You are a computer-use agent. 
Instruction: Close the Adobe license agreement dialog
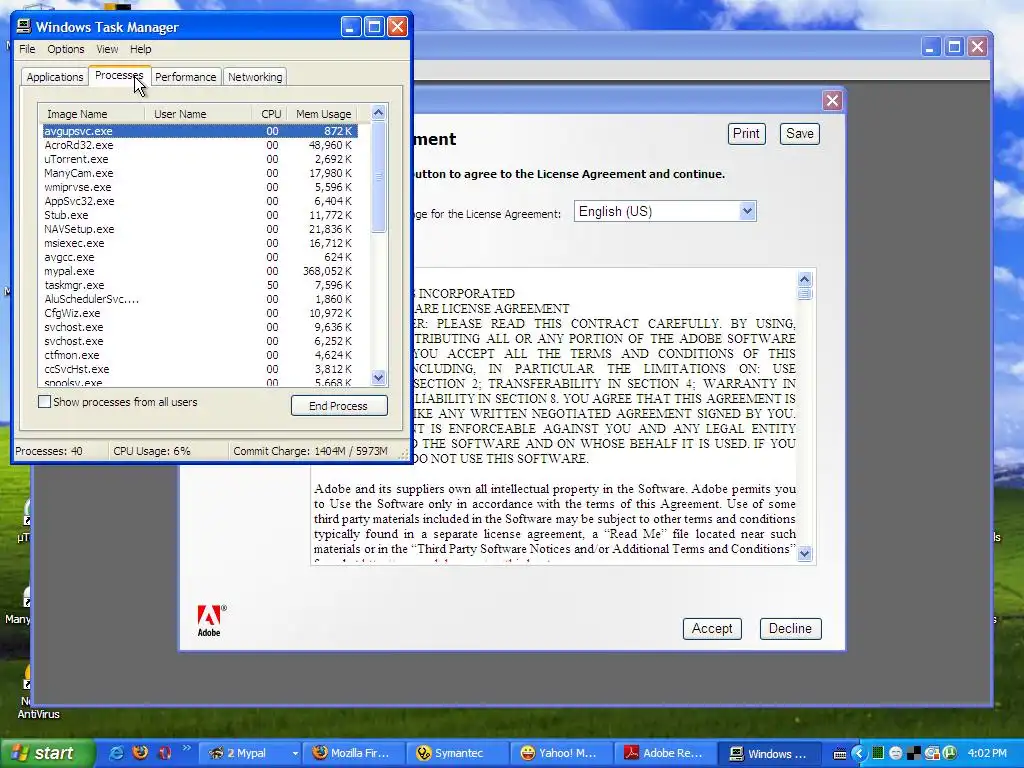[x=831, y=101]
